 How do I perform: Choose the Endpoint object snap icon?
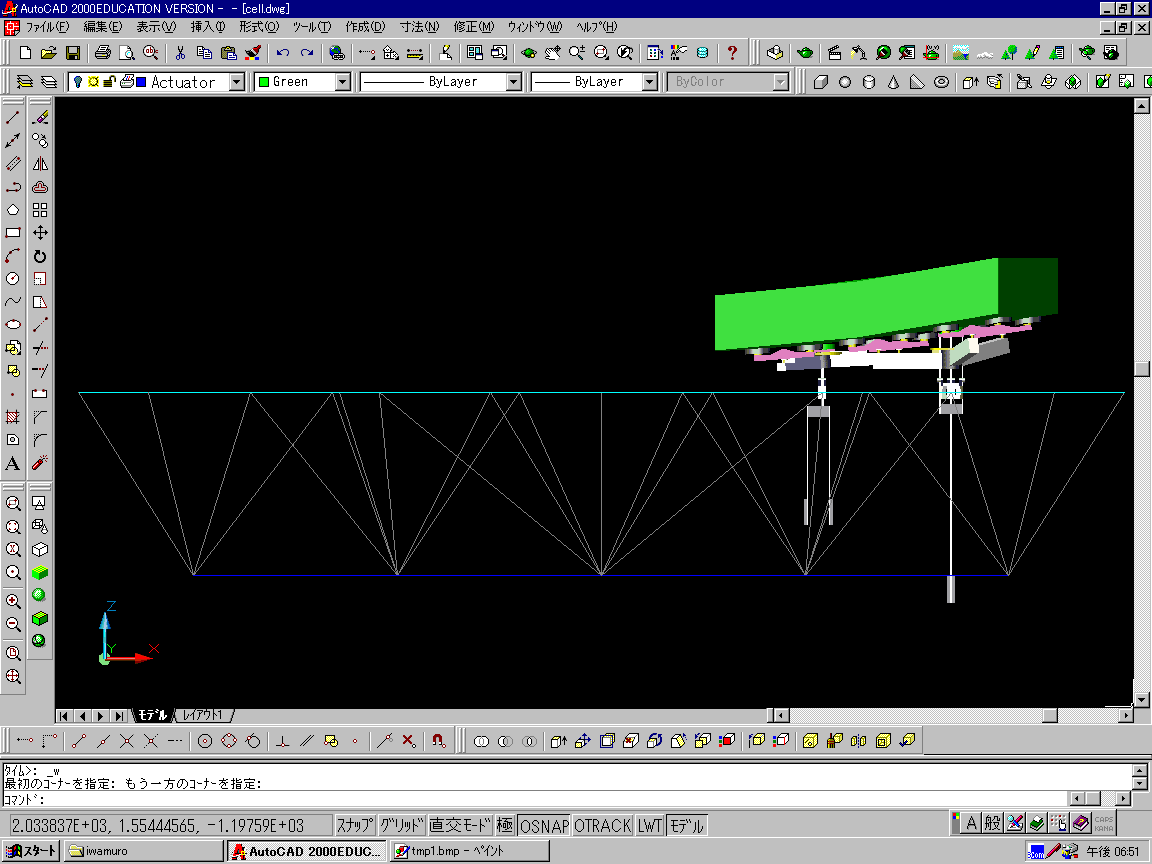(x=79, y=741)
